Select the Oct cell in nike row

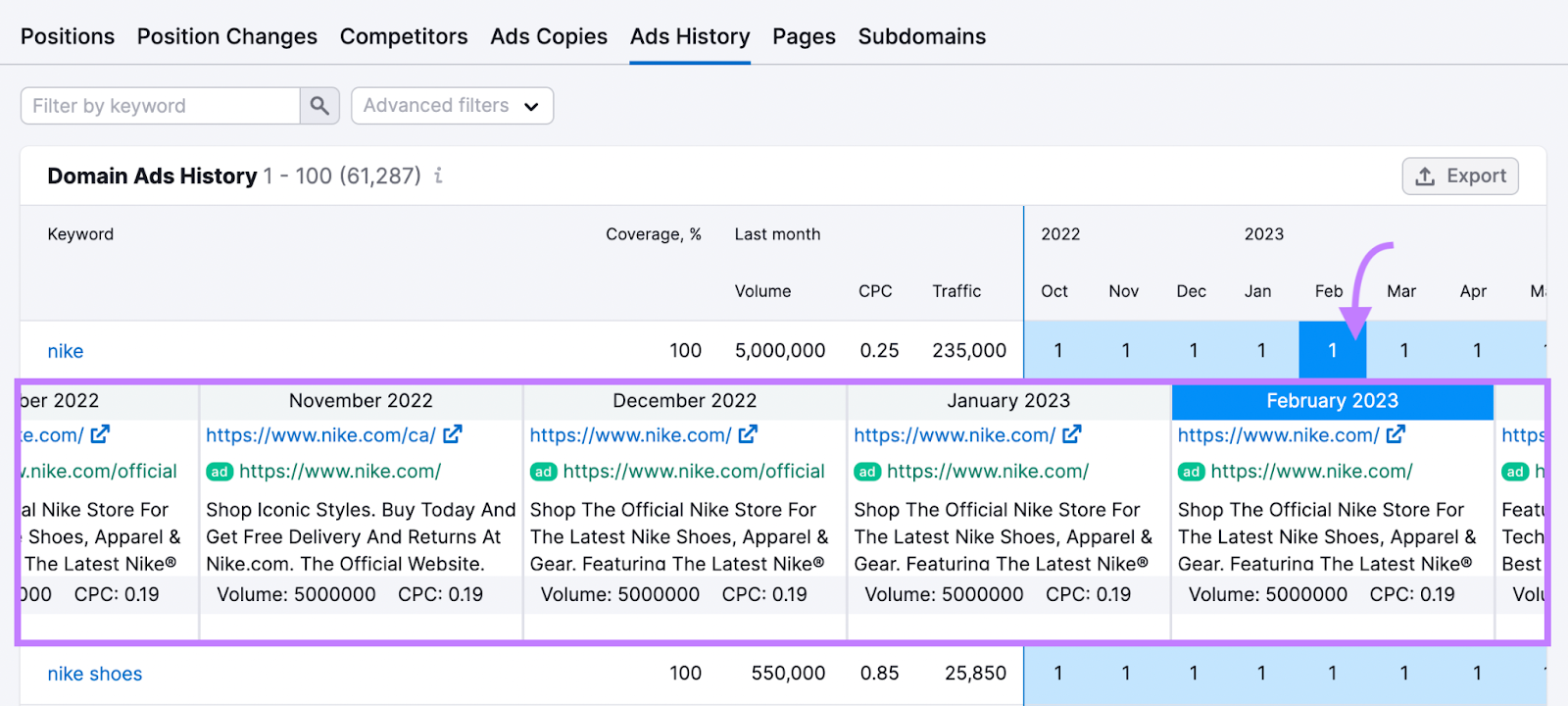pyautogui.click(x=1057, y=350)
